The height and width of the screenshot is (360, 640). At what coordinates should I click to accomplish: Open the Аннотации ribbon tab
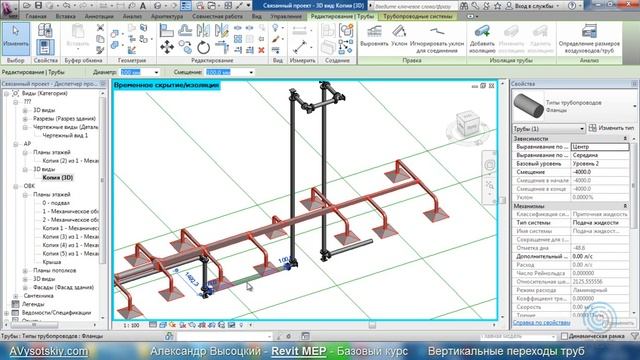[99, 16]
